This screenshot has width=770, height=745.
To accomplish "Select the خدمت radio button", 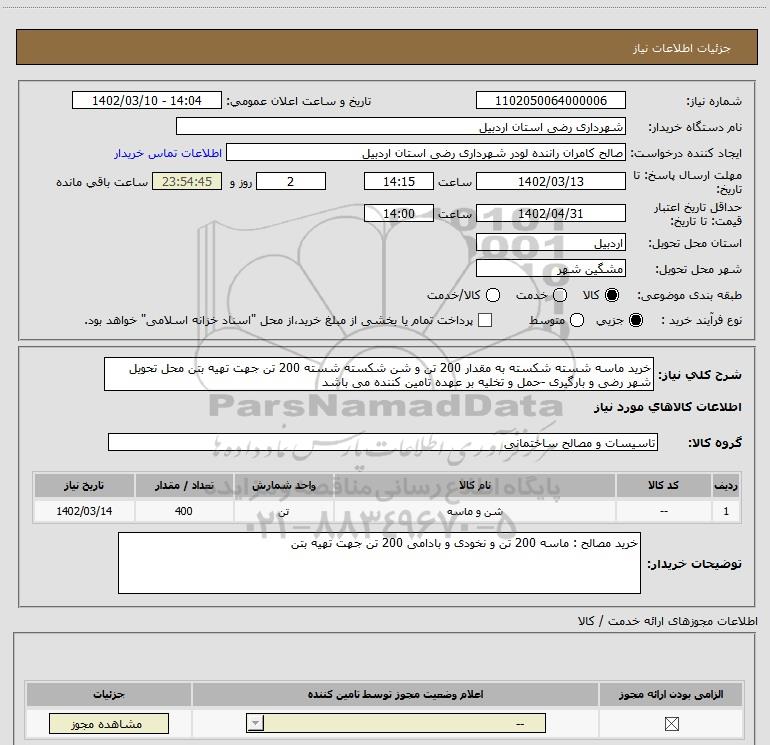I will point(560,295).
